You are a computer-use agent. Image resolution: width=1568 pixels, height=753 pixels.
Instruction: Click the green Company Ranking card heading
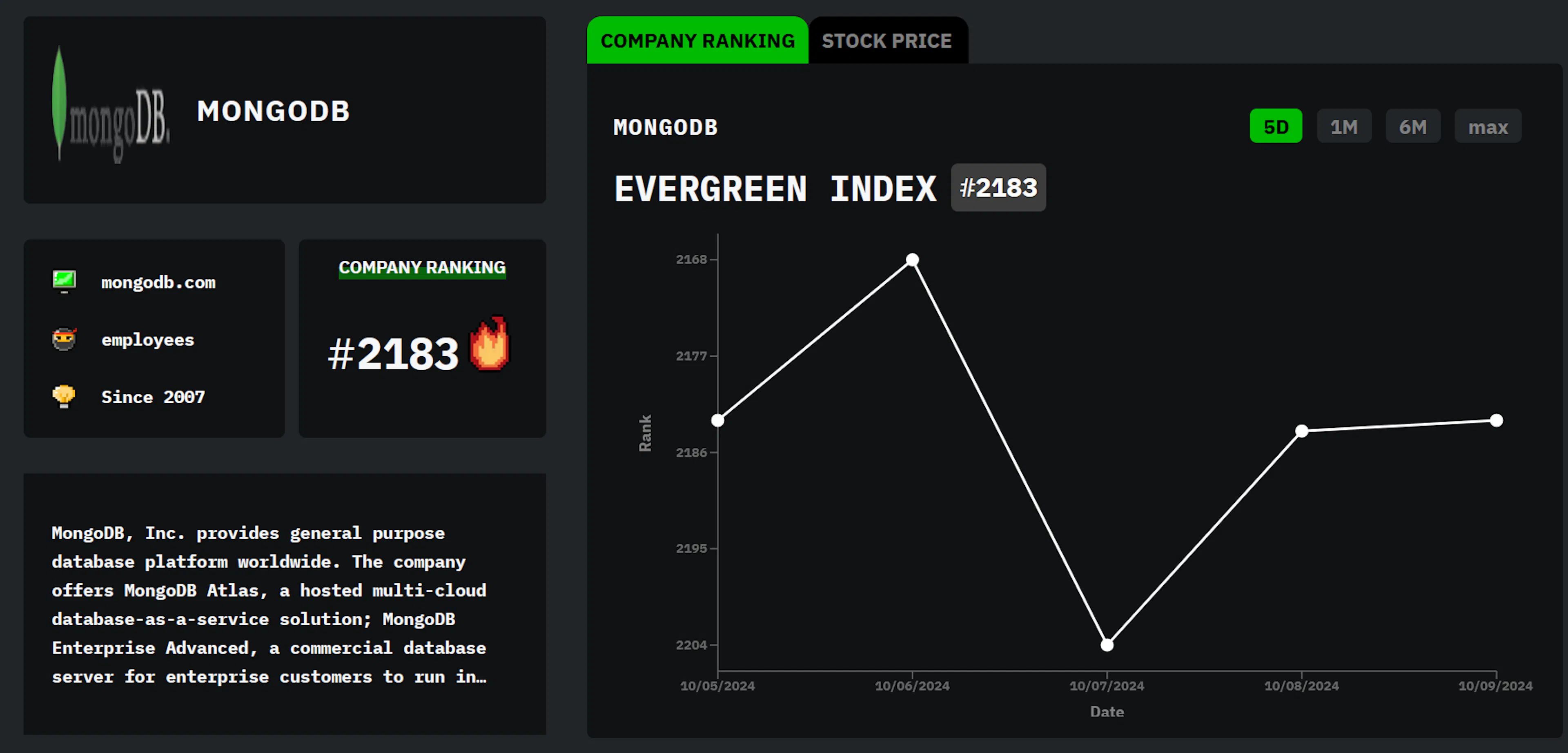click(x=422, y=268)
